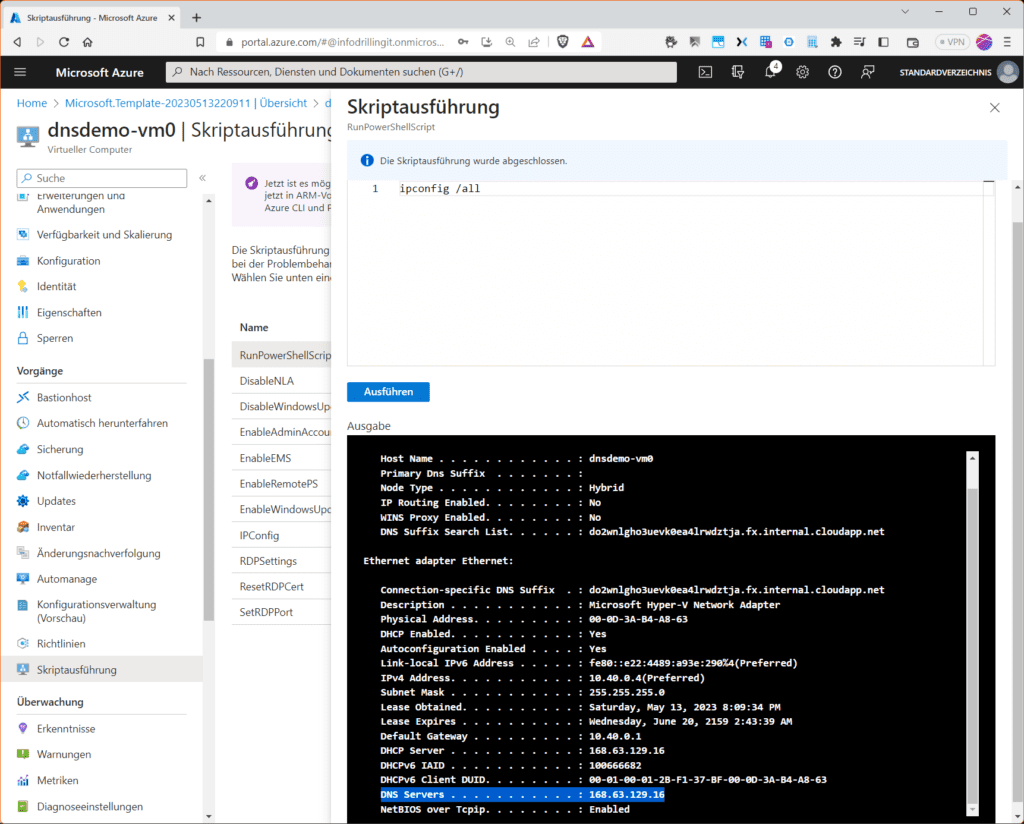Select the ResetRDPCert command row
Image resolution: width=1024 pixels, height=824 pixels.
pyautogui.click(x=281, y=586)
